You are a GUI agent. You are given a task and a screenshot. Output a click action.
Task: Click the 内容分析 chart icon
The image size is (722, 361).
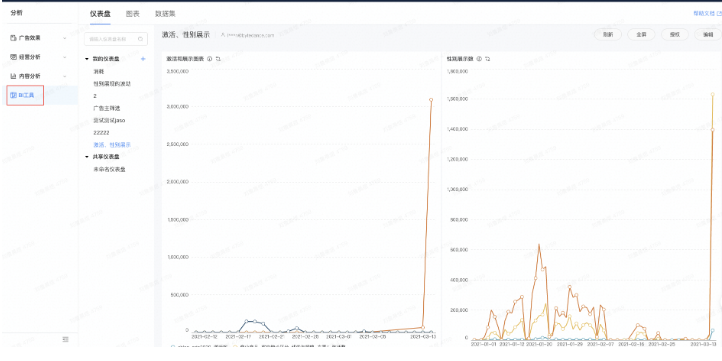point(13,76)
